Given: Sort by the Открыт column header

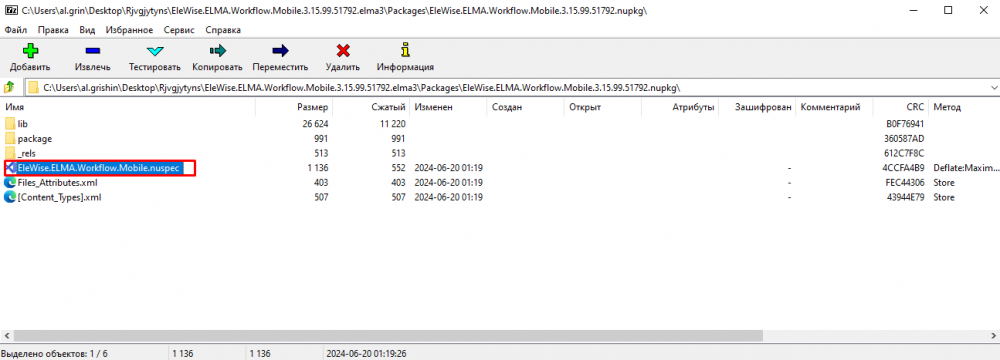Looking at the screenshot, I should click(x=602, y=107).
